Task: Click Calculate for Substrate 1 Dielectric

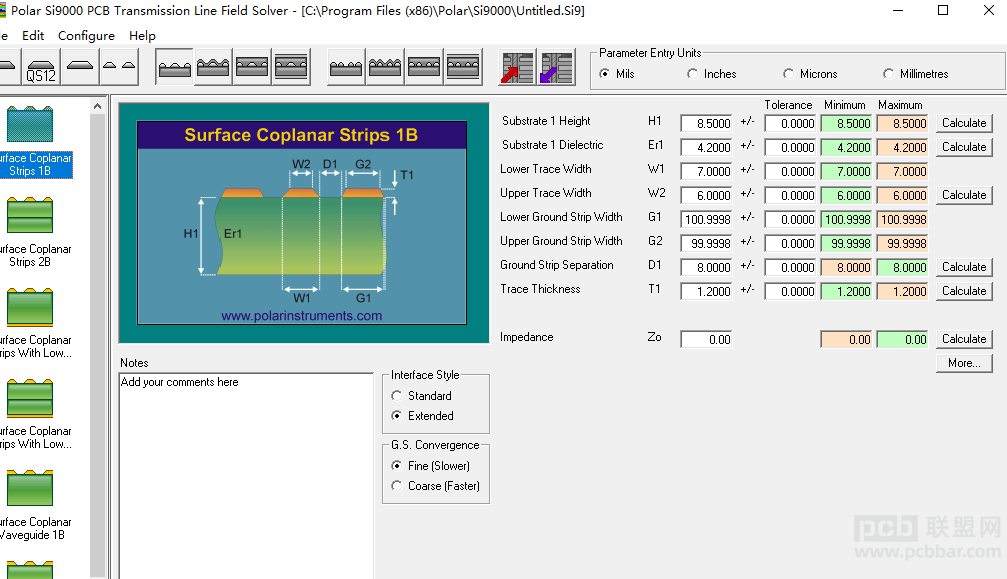Action: [964, 147]
